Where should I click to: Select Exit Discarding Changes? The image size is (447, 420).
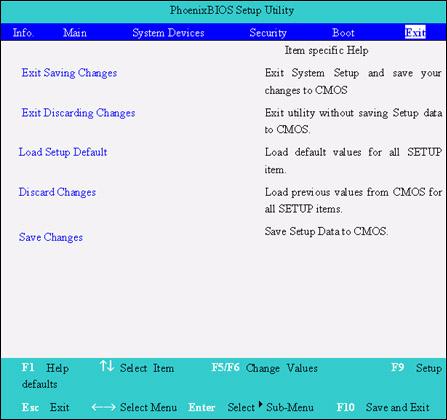coord(78,113)
